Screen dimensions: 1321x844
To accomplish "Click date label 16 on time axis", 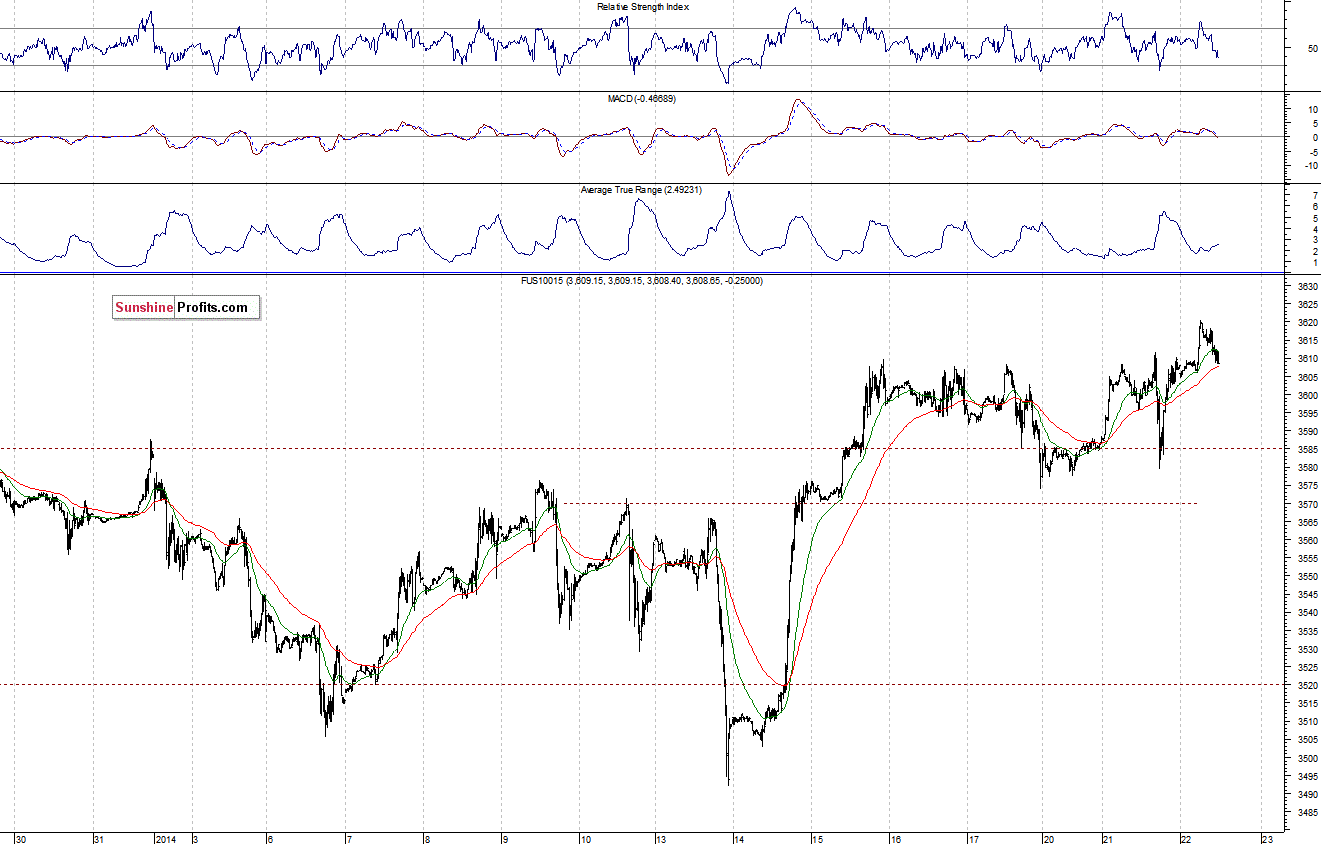I will (x=896, y=838).
